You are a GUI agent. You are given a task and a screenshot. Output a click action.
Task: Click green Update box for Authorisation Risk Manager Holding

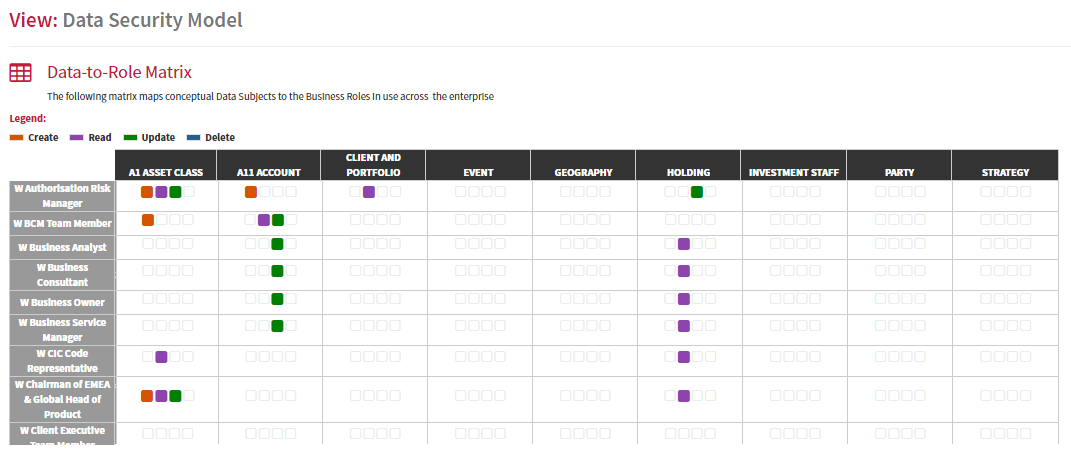[x=697, y=192]
